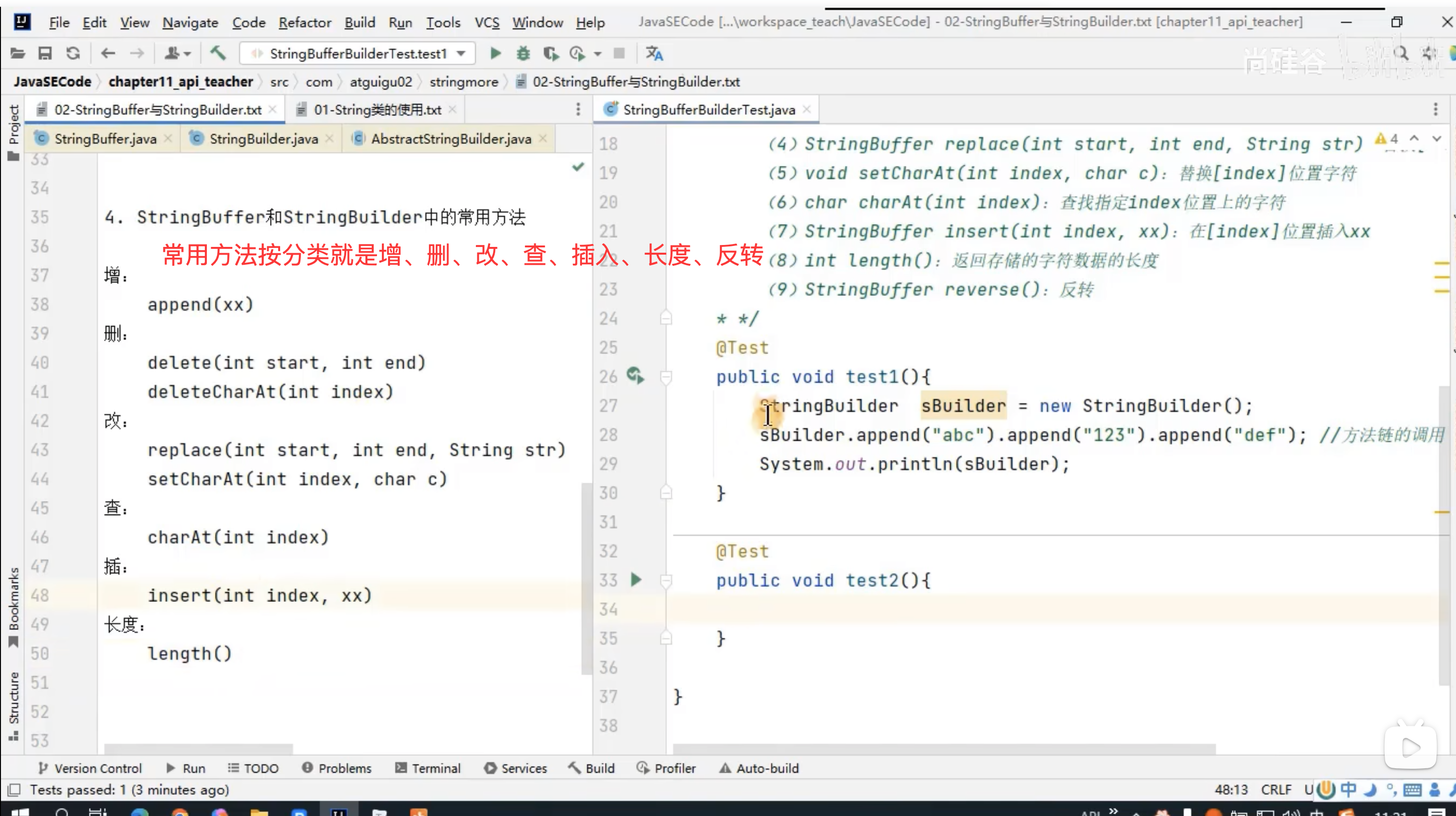Switch to the StringBuilder.java tab
The height and width of the screenshot is (816, 1456).
pos(263,139)
